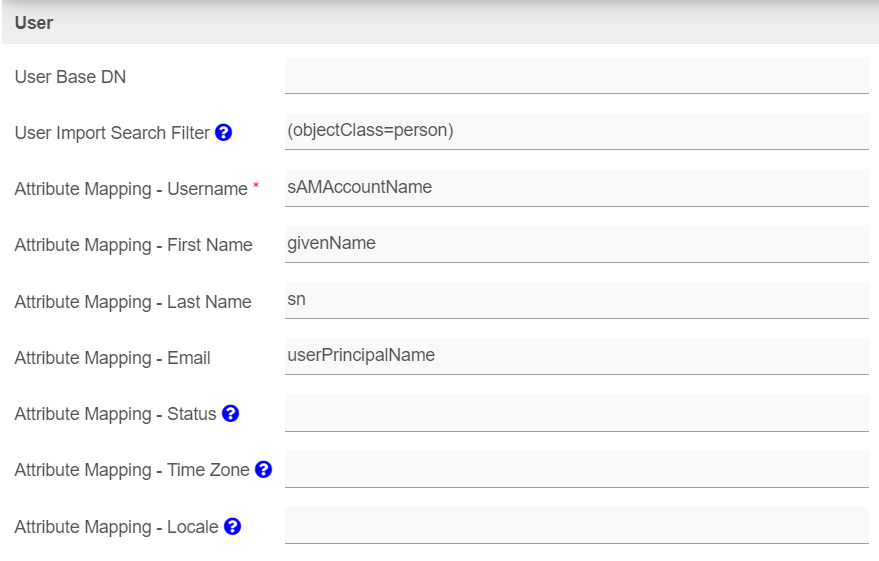
Task: Focus the empty Status attribute mapping field
Action: [576, 412]
